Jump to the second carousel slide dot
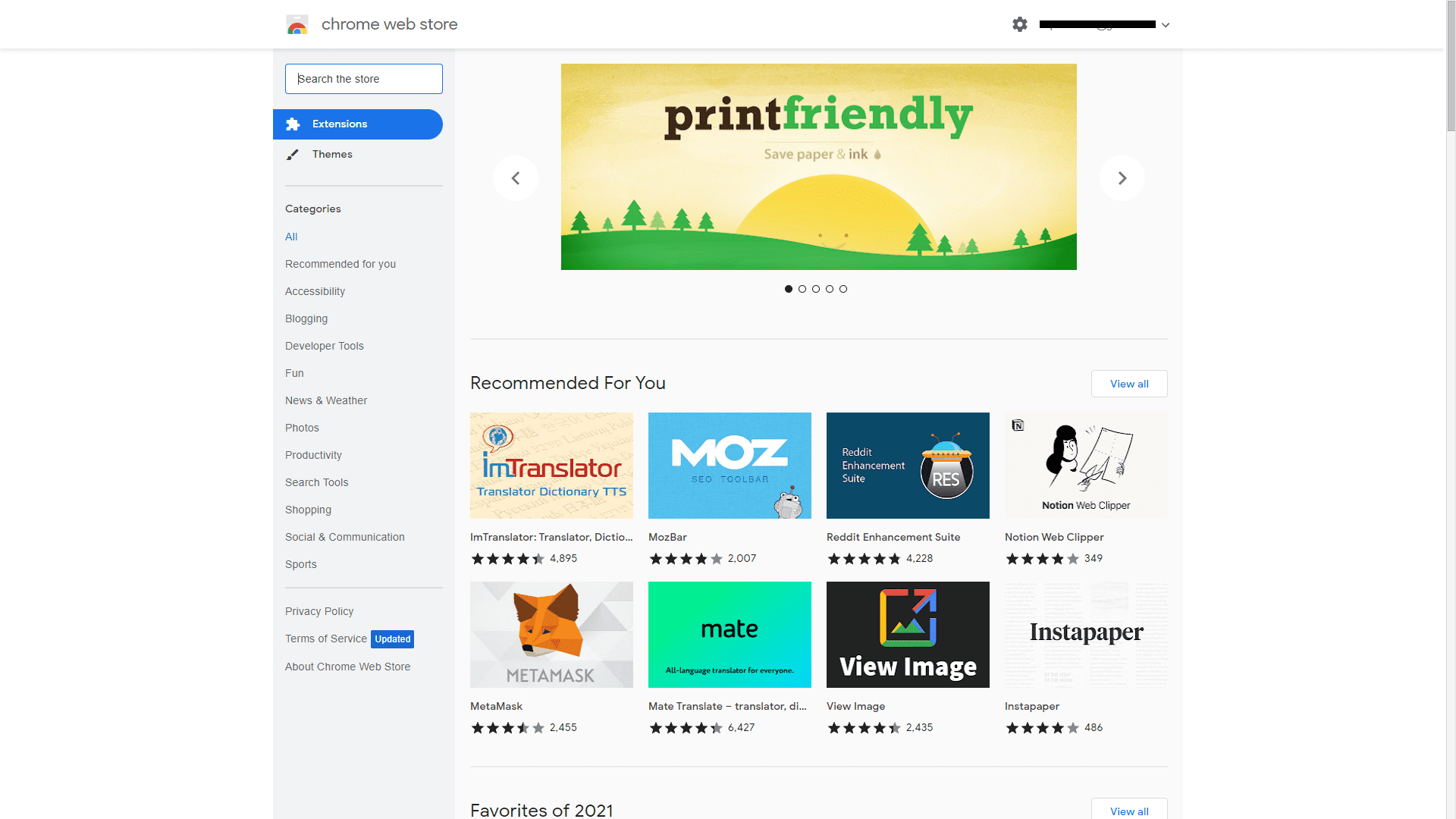The height and width of the screenshot is (819, 1456). pos(802,289)
